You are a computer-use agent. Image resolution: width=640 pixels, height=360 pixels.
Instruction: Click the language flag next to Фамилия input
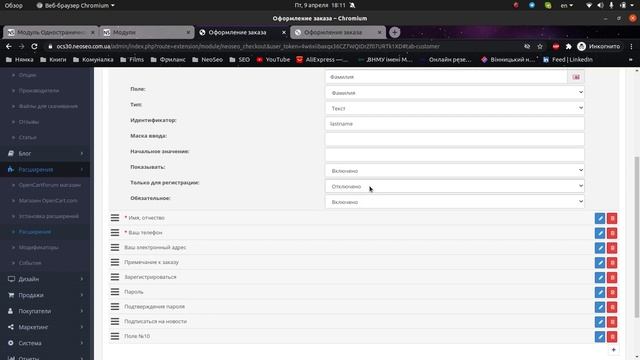tap(576, 77)
